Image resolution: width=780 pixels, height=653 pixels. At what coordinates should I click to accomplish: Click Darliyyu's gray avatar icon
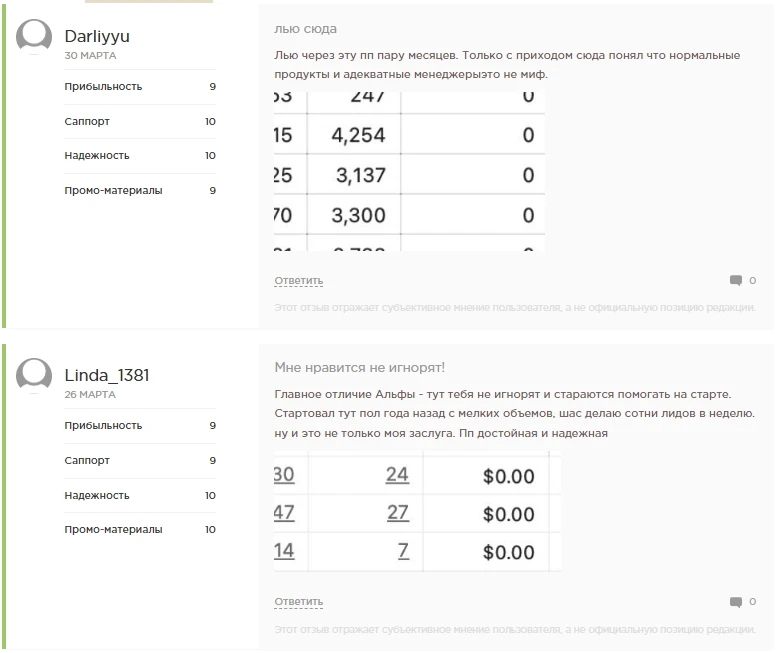pos(35,37)
